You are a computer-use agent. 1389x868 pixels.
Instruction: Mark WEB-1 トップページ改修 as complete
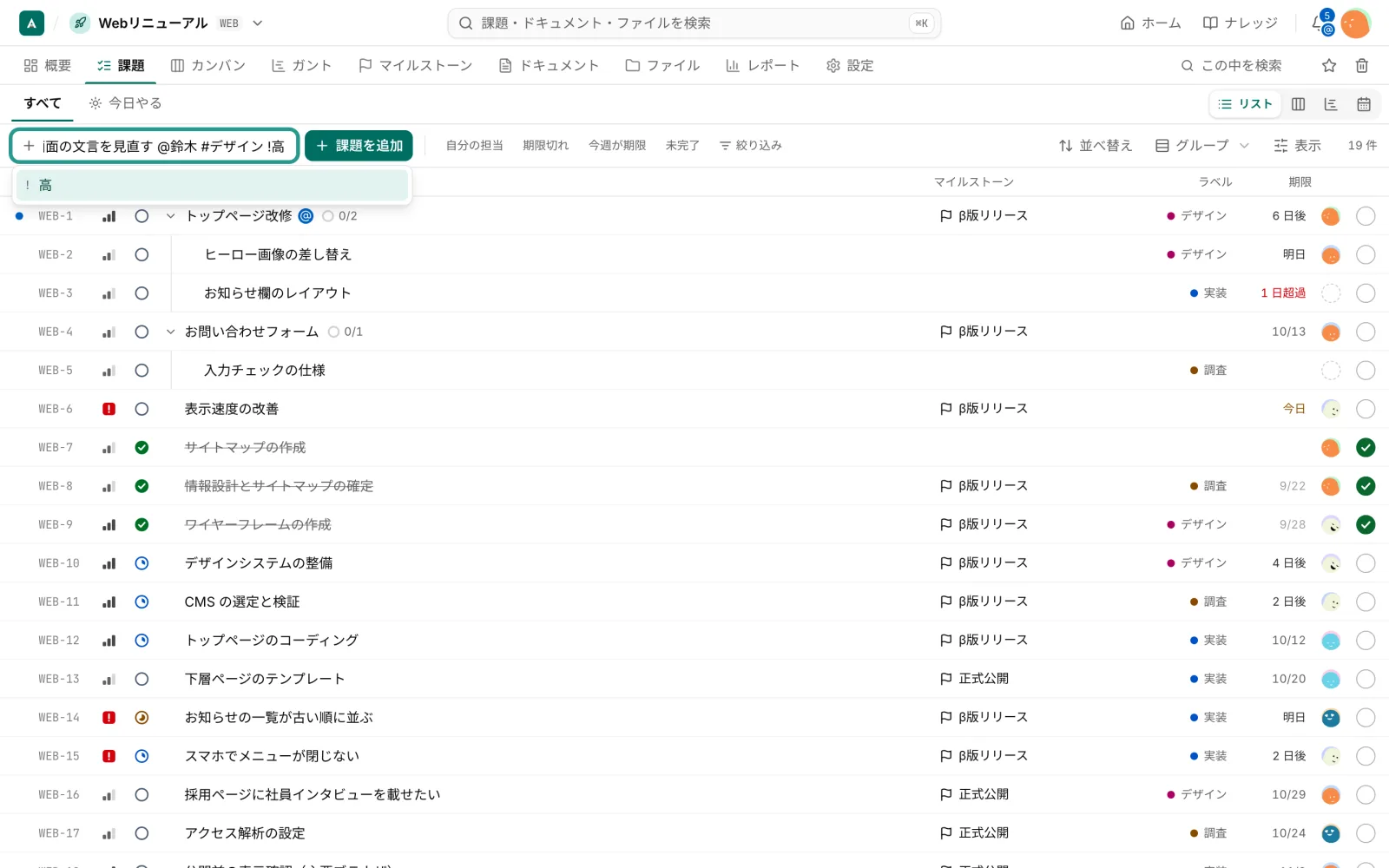tap(1366, 216)
